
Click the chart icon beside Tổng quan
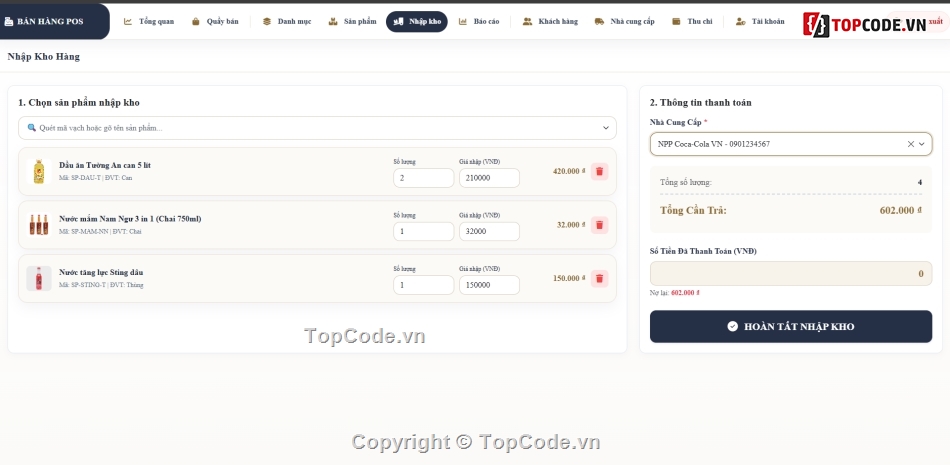pyautogui.click(x=128, y=21)
